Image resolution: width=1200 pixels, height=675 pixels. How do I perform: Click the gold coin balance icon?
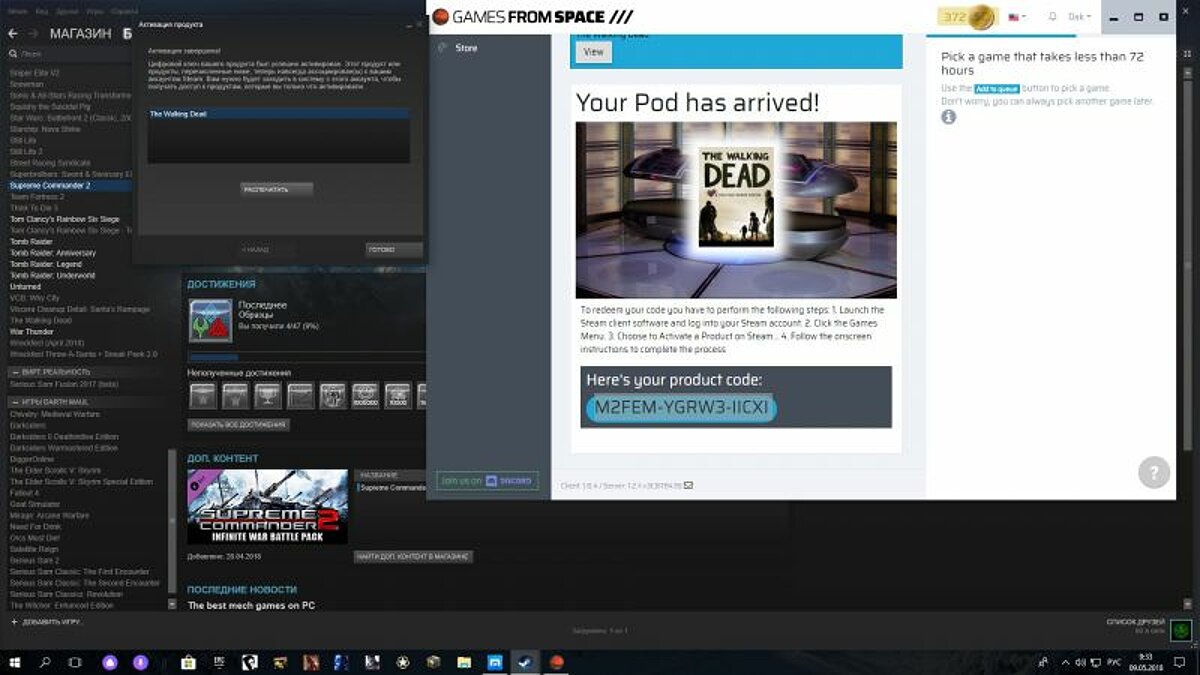[x=982, y=17]
